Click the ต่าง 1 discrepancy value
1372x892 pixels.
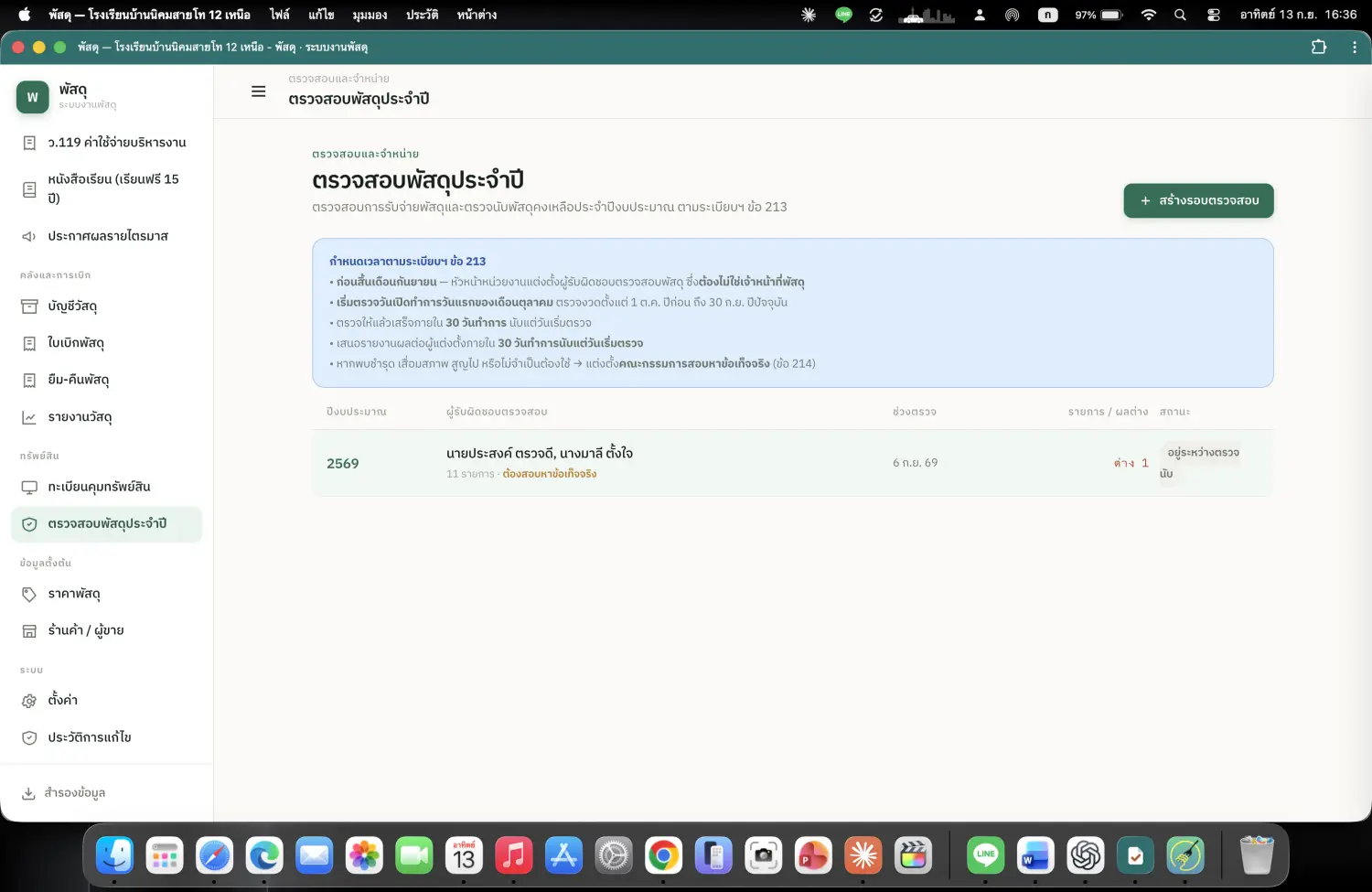pyautogui.click(x=1131, y=463)
